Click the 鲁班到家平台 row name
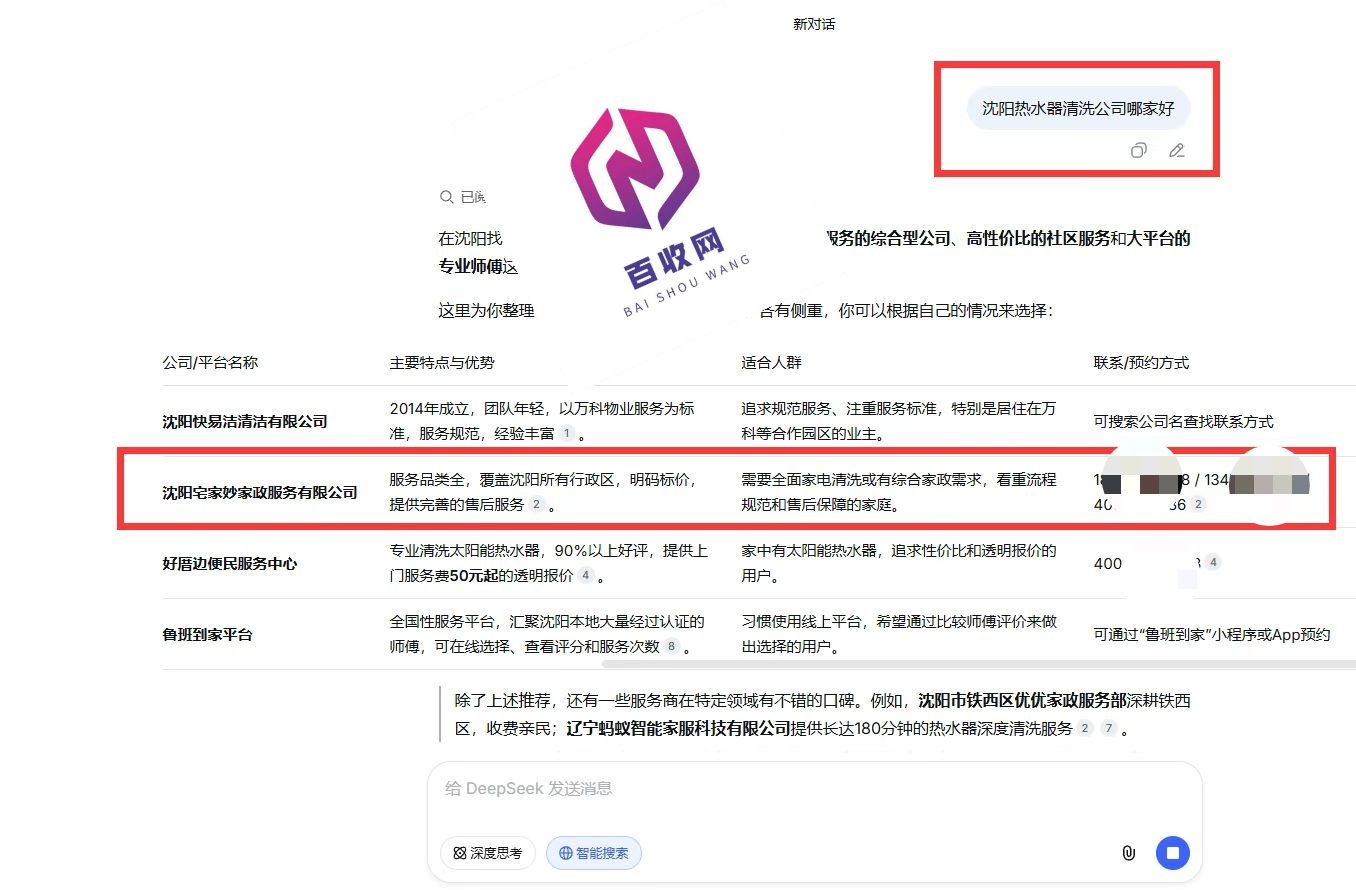This screenshot has width=1356, height=890. pos(207,634)
